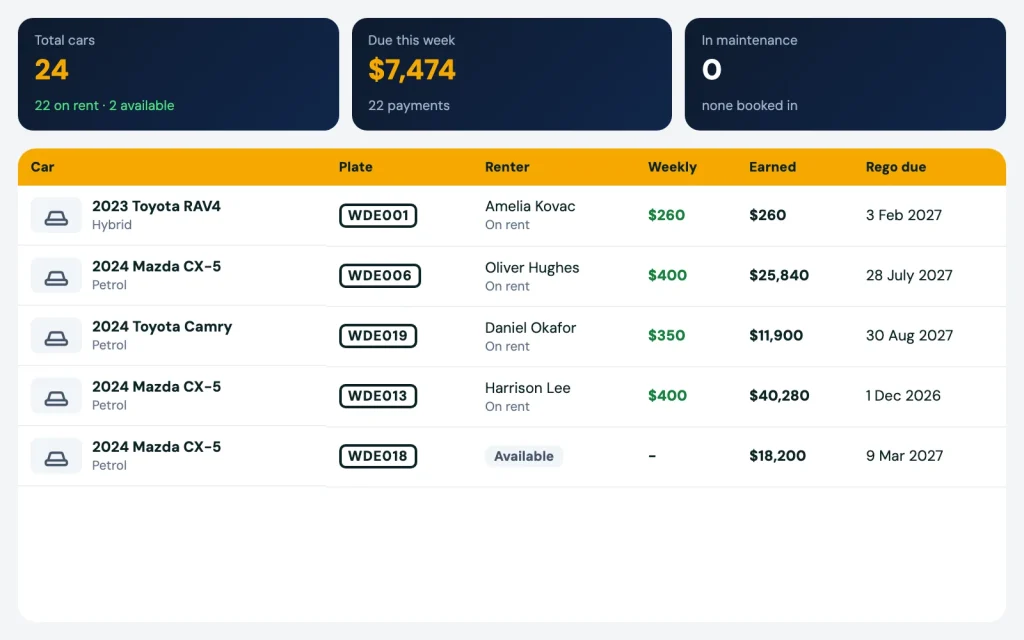Screen dimensions: 1024x640
Task: Click the car icon in the WDE018 row
Action: 56,456
